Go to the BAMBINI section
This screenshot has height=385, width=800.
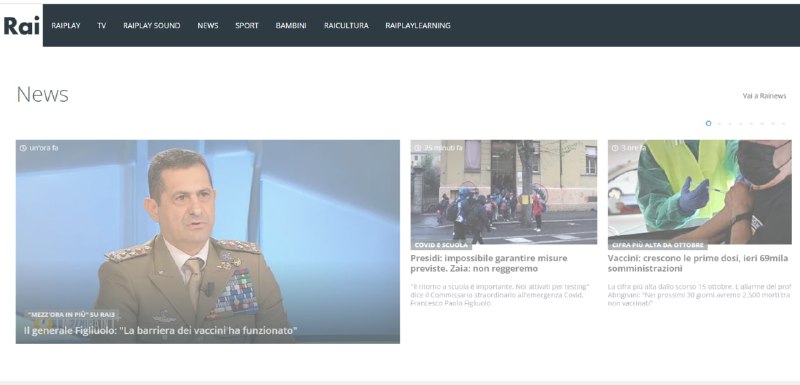(291, 25)
